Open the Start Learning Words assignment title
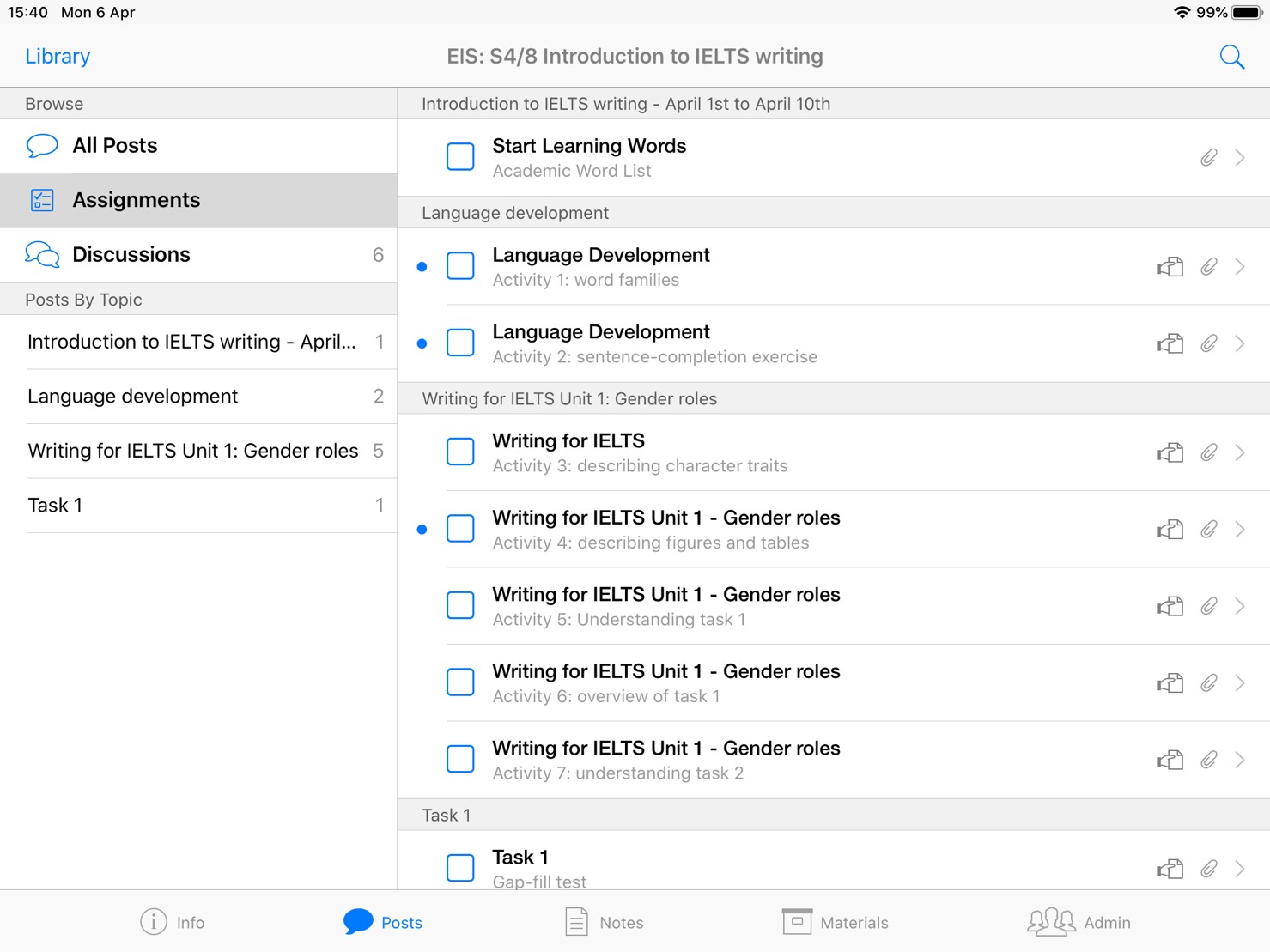The image size is (1270, 952). point(589,146)
